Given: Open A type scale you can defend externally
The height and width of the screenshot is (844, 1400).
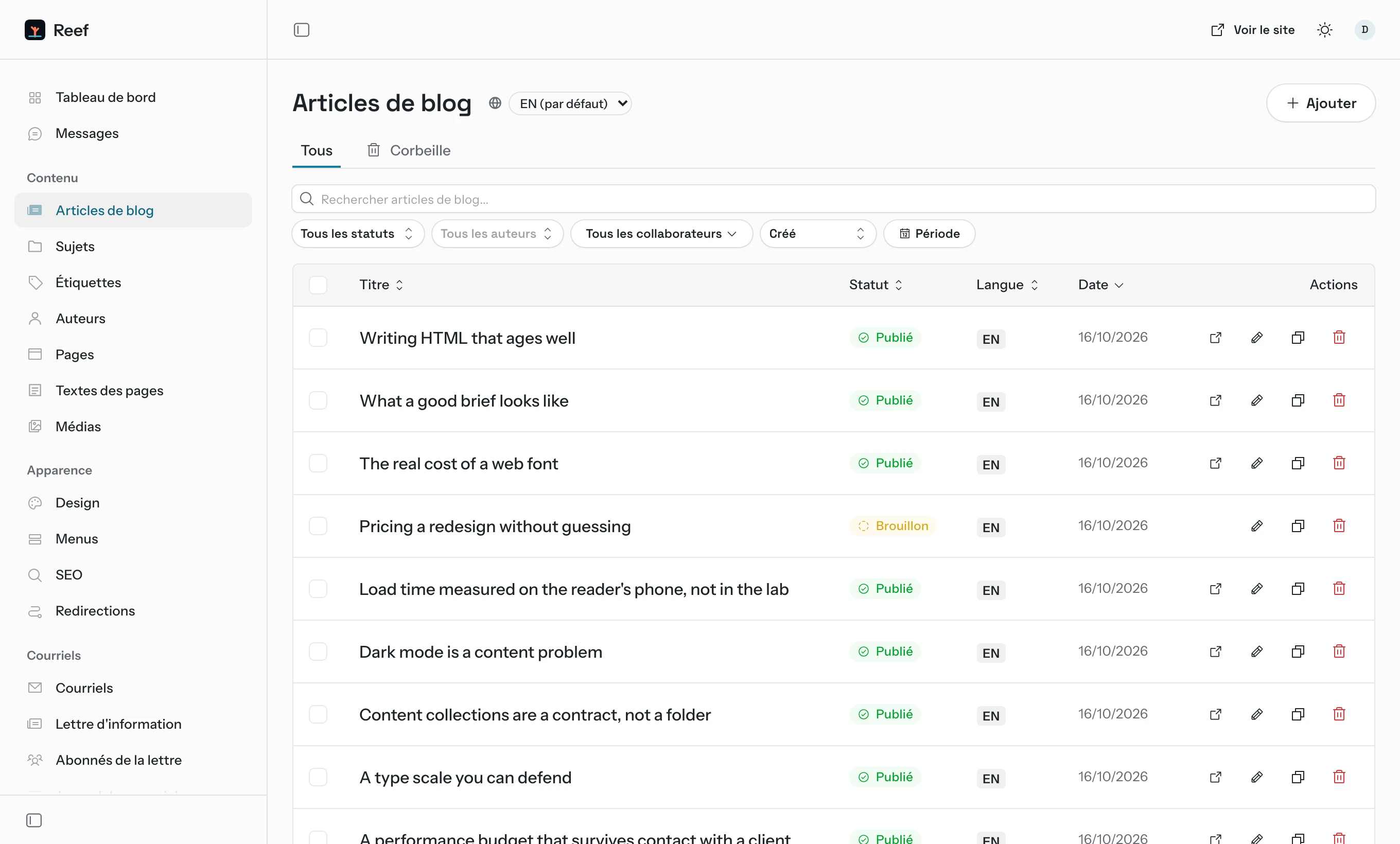Looking at the screenshot, I should (1215, 777).
